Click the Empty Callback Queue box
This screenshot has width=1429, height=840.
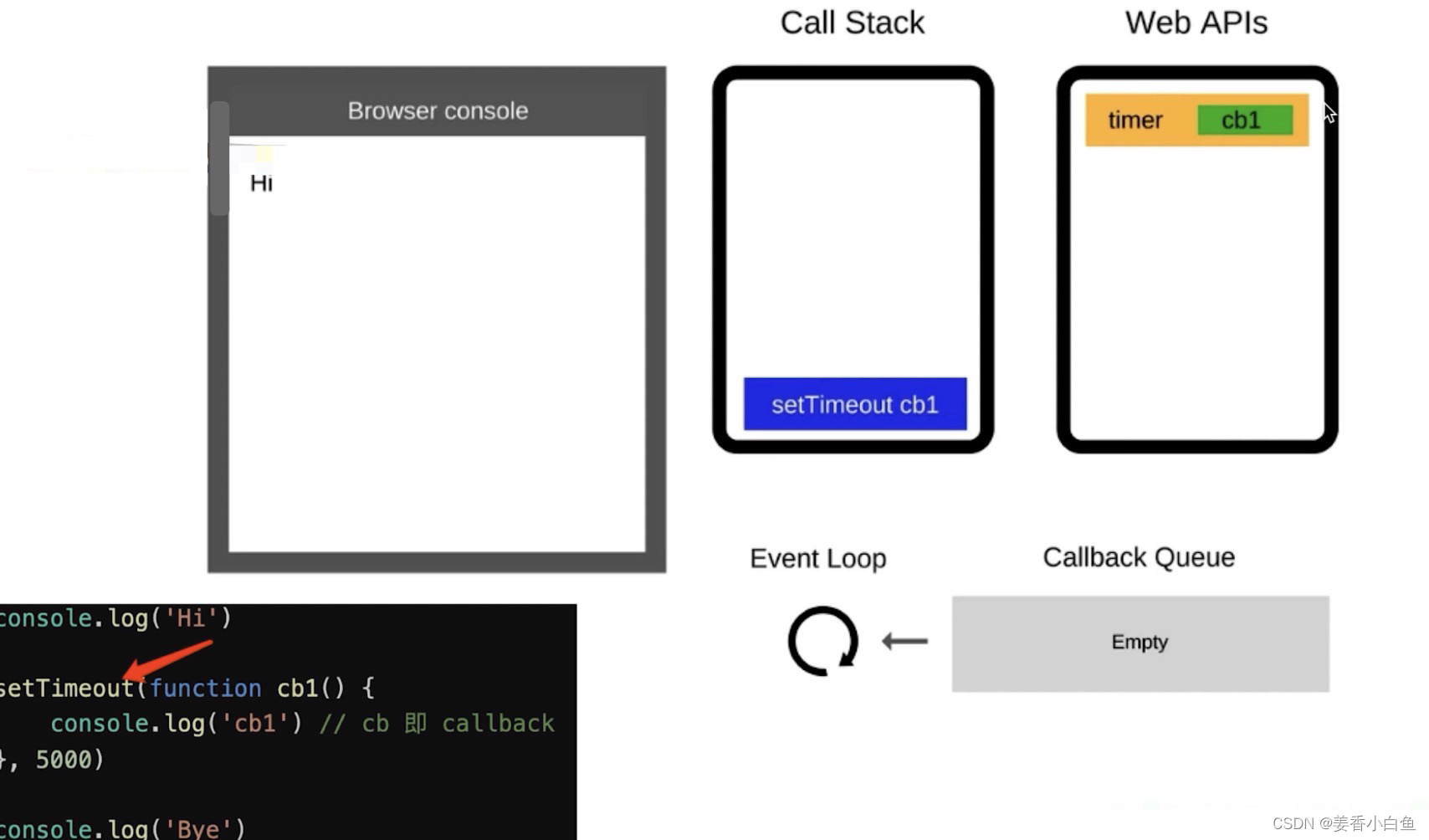pyautogui.click(x=1140, y=643)
